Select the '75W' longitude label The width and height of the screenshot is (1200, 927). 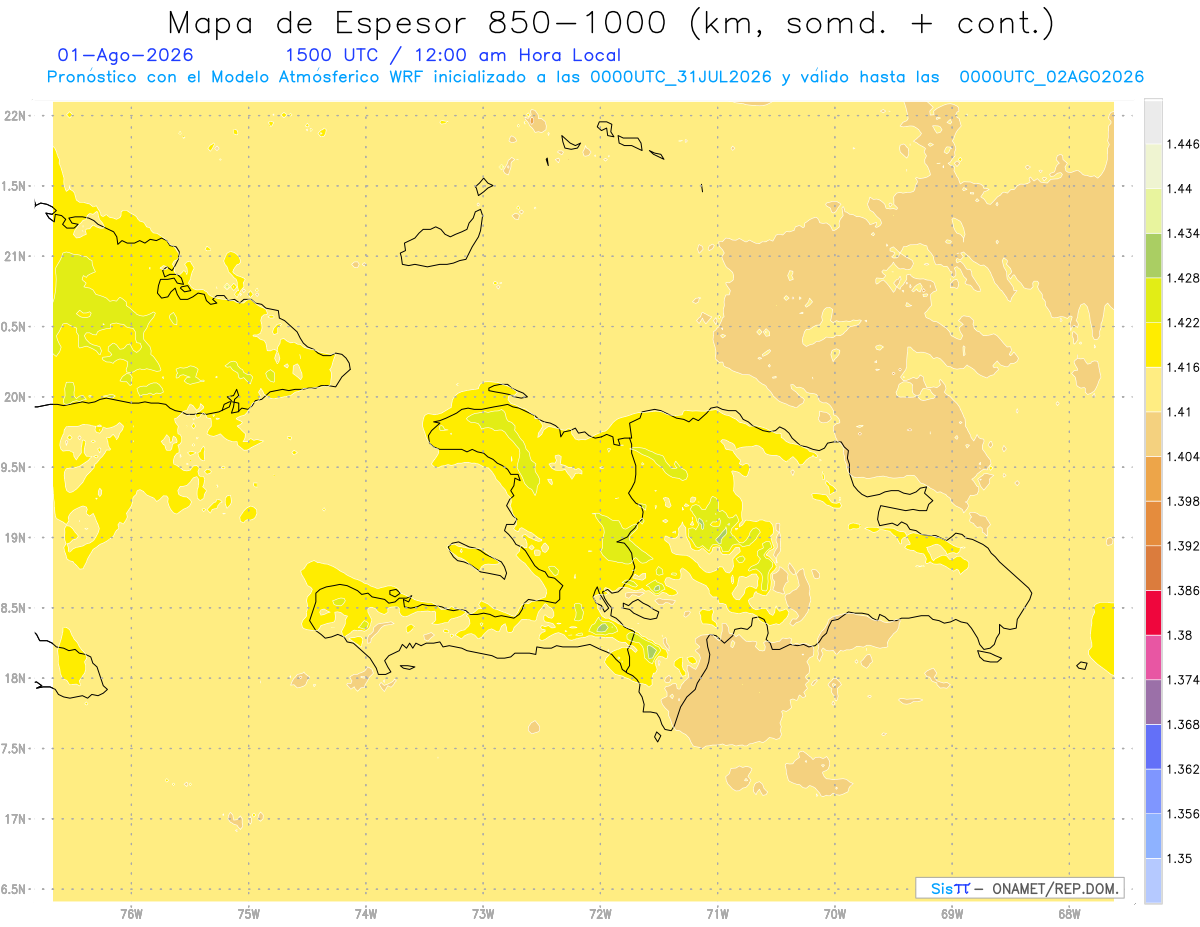[249, 914]
